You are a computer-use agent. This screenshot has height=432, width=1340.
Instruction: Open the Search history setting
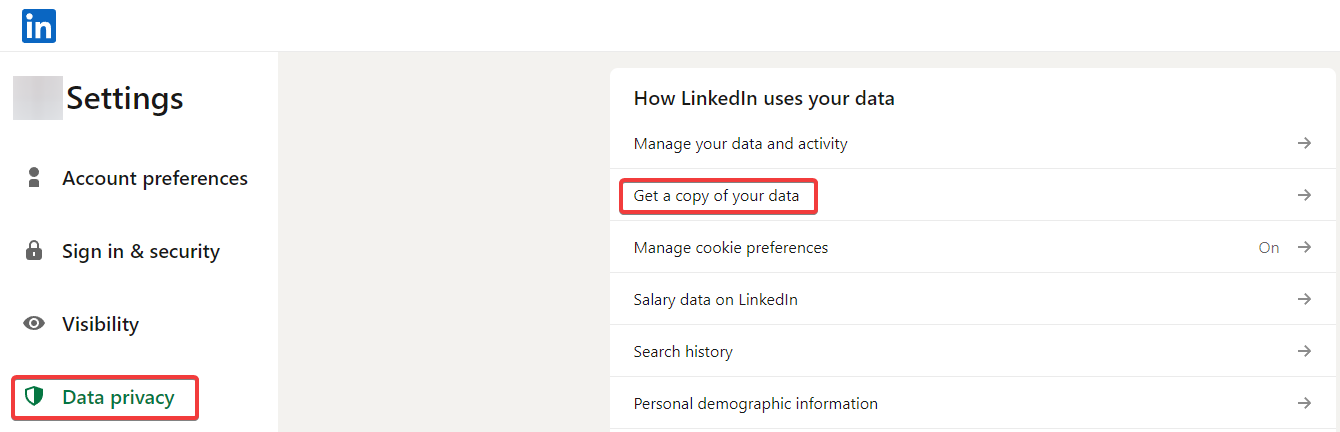click(683, 351)
